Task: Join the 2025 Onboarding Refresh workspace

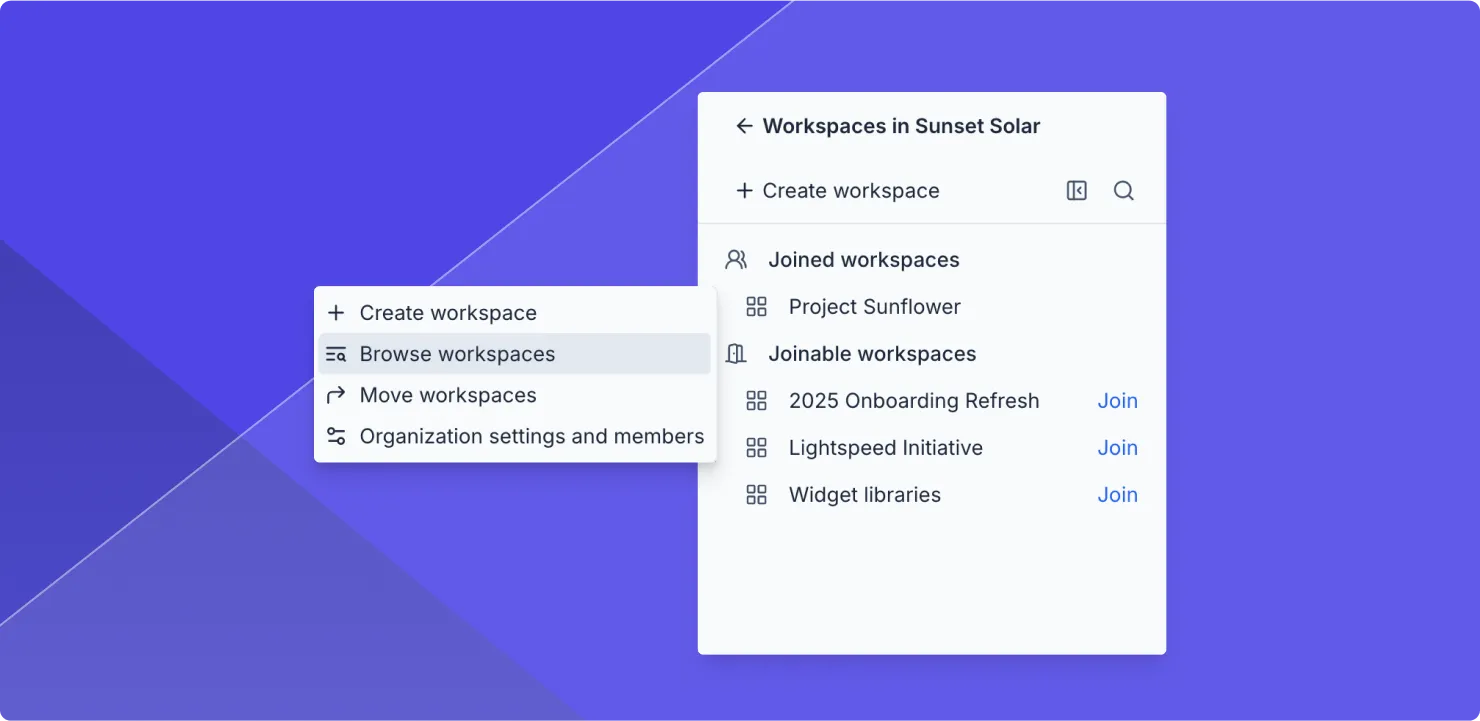Action: pos(1117,401)
